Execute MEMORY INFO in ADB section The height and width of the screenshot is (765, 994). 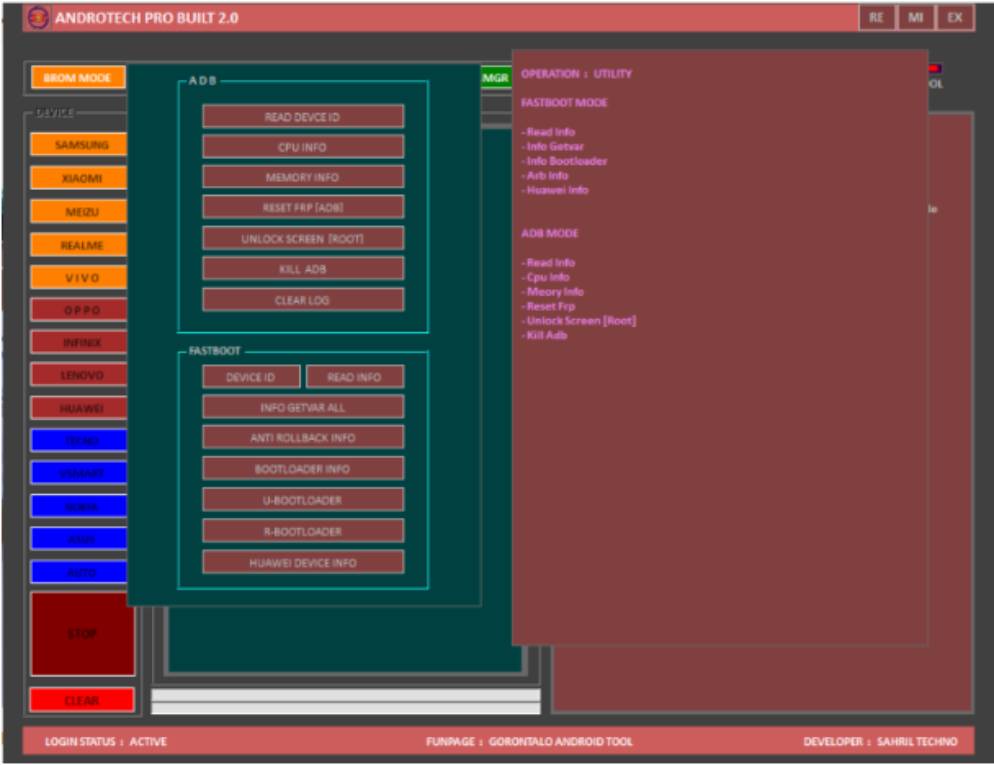click(x=303, y=176)
